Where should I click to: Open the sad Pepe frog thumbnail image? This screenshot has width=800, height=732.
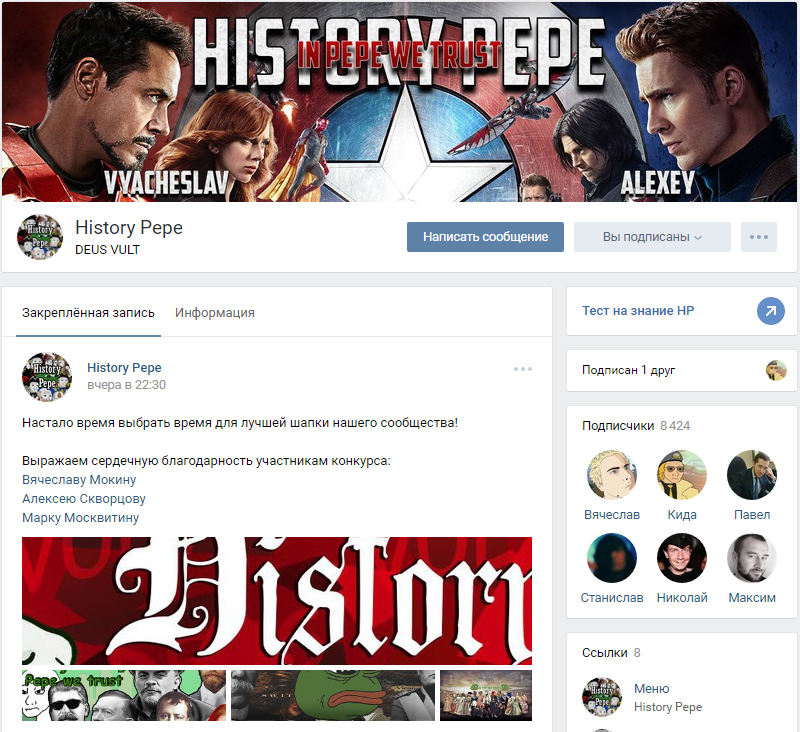[333, 695]
